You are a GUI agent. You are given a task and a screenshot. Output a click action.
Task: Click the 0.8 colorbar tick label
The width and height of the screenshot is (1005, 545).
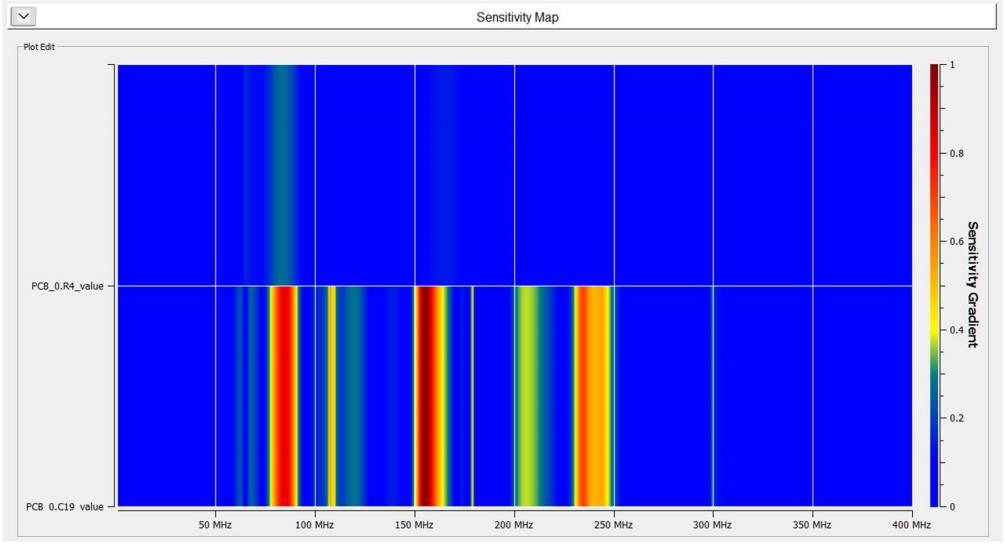(x=956, y=153)
